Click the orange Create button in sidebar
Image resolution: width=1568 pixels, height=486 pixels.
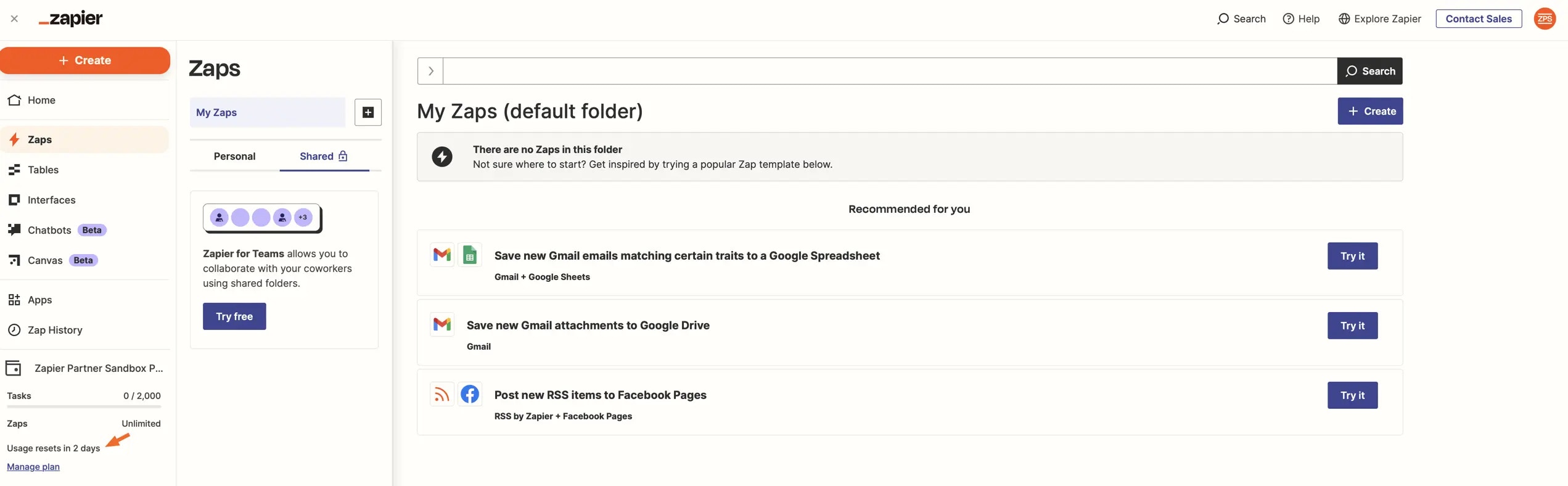(x=85, y=60)
